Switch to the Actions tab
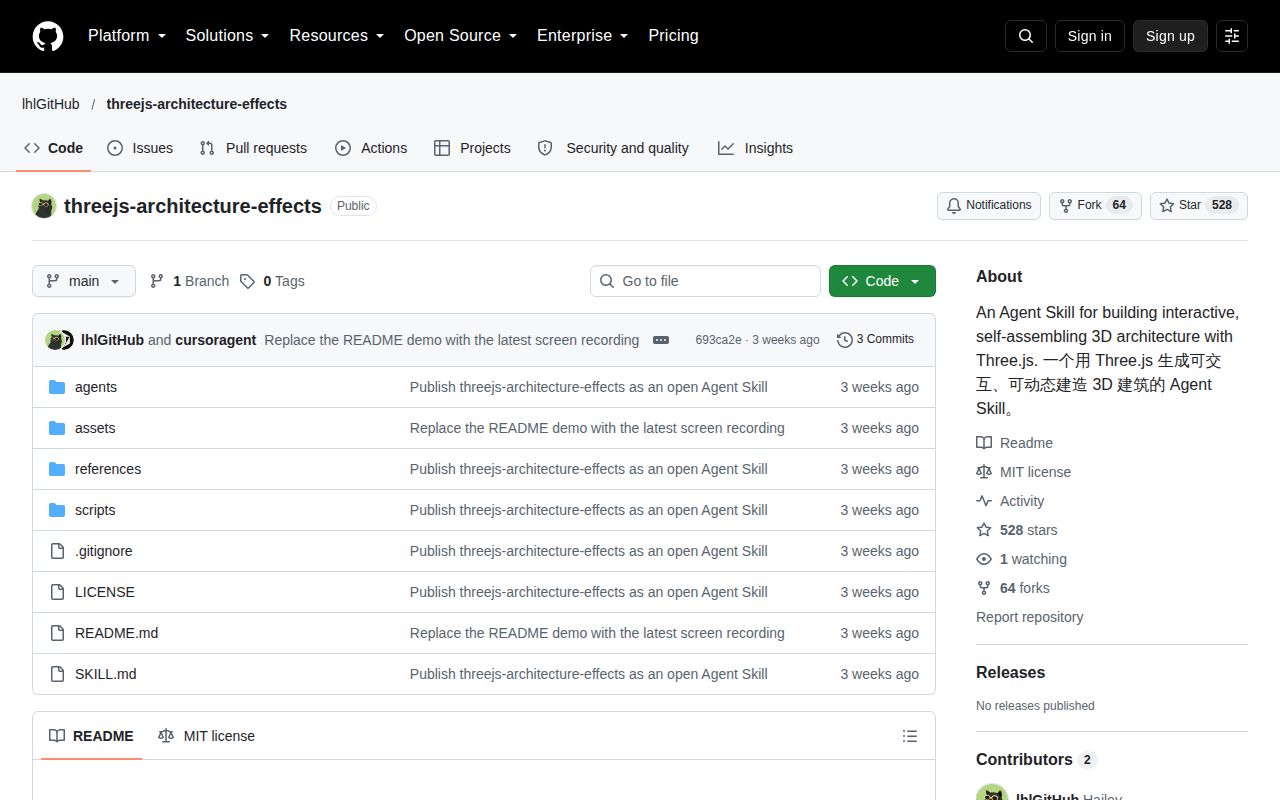This screenshot has height=800, width=1280. coord(371,148)
